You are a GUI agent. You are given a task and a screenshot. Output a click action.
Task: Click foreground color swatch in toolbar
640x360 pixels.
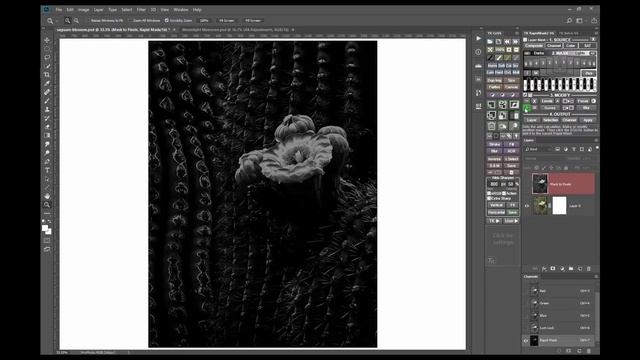[x=45, y=229]
